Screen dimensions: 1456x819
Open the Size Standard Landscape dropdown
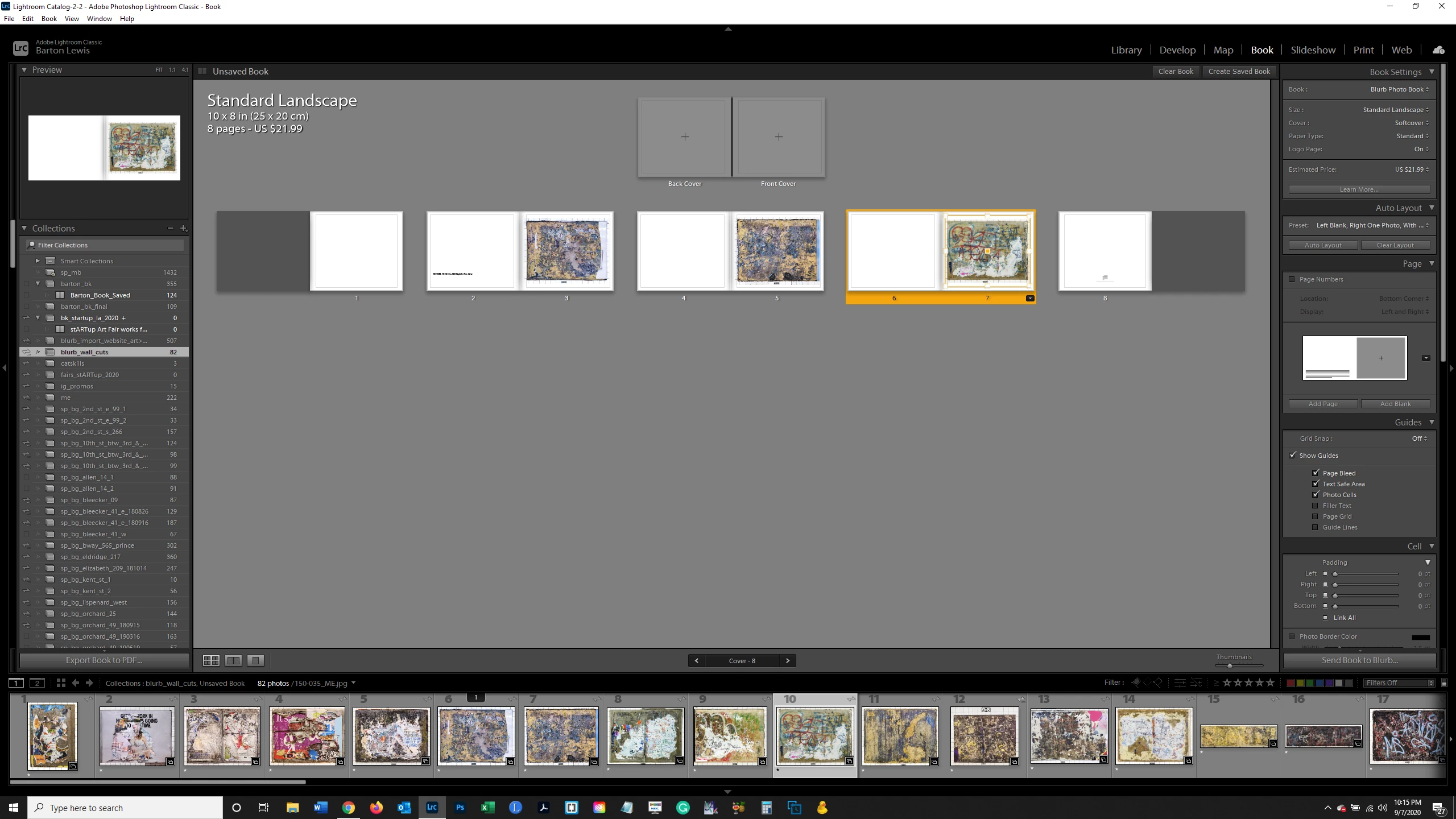pos(1395,110)
